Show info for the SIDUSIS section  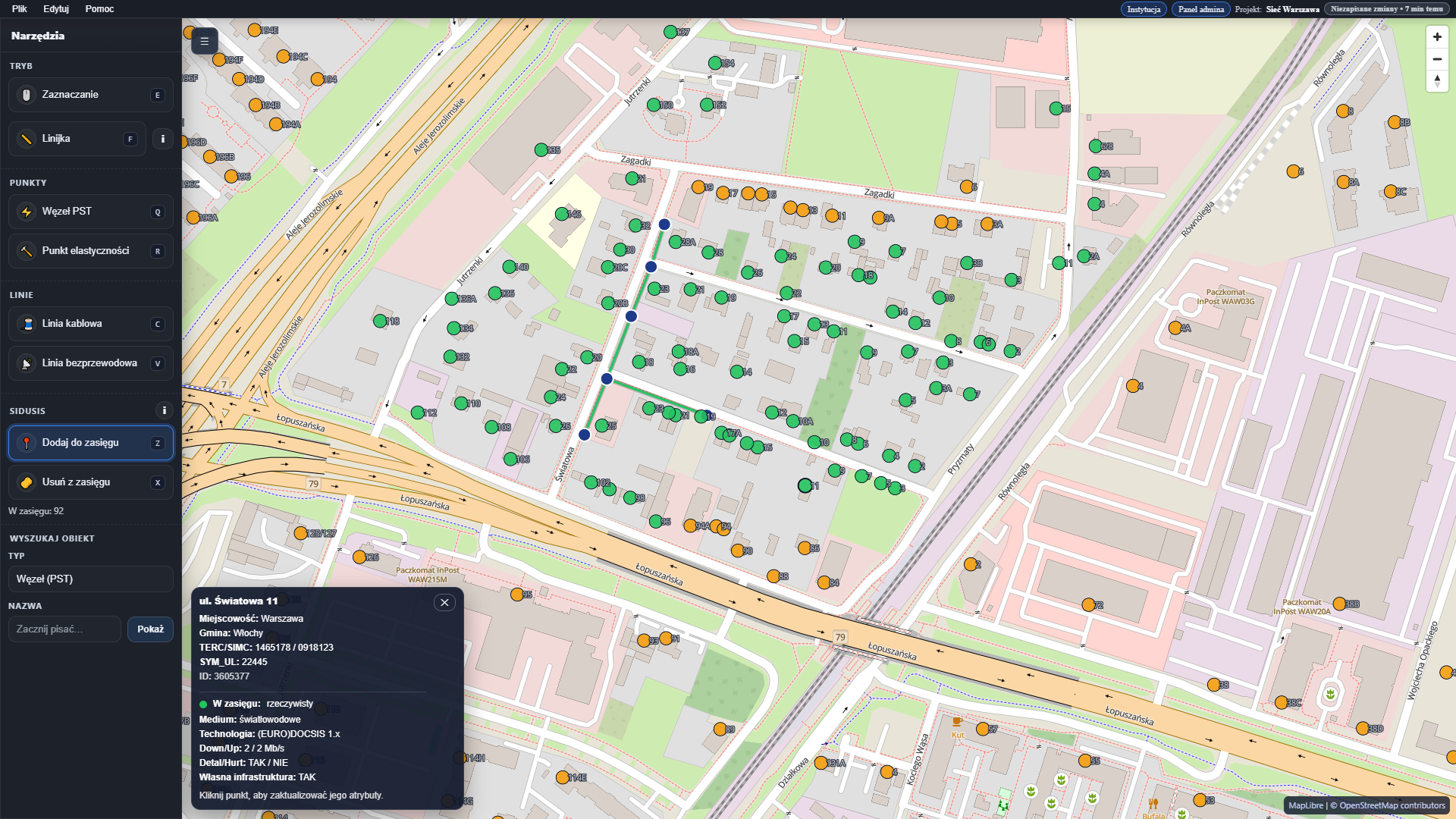click(164, 410)
